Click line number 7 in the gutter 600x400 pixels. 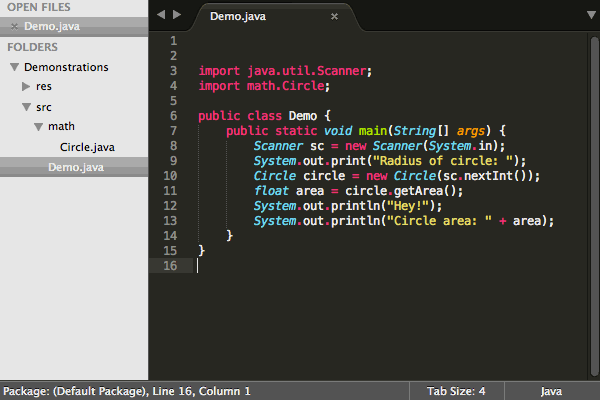tap(173, 131)
